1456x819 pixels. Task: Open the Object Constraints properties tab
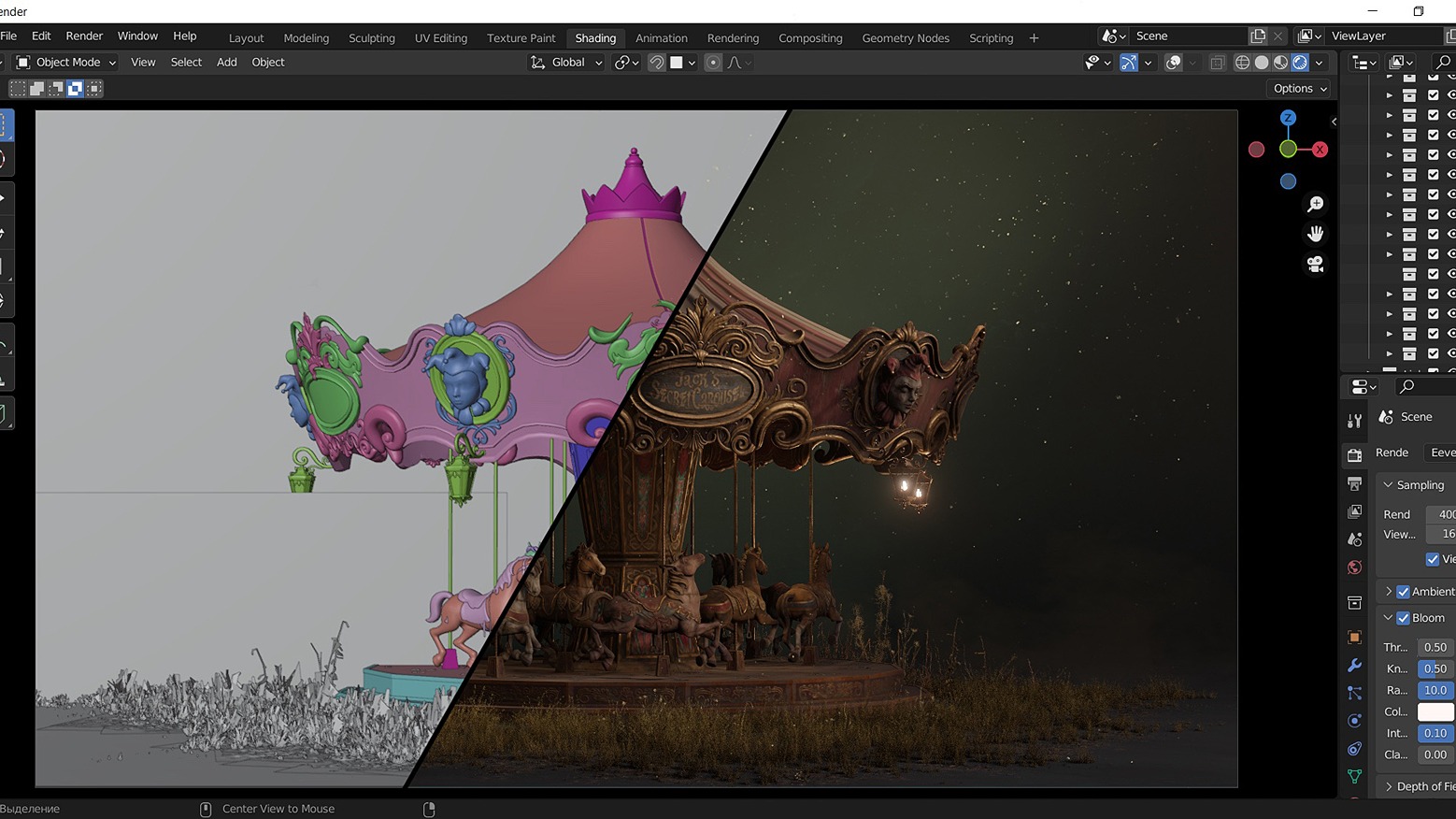(1354, 749)
